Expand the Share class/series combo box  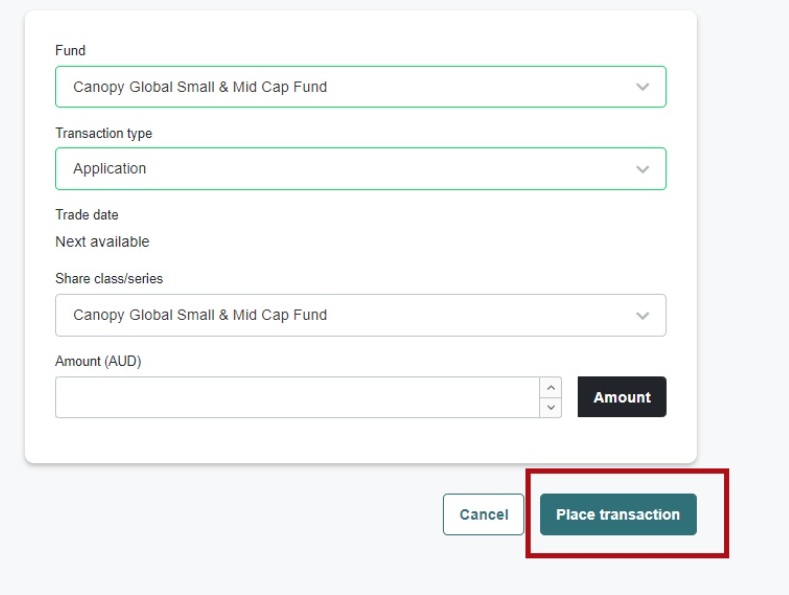point(360,315)
